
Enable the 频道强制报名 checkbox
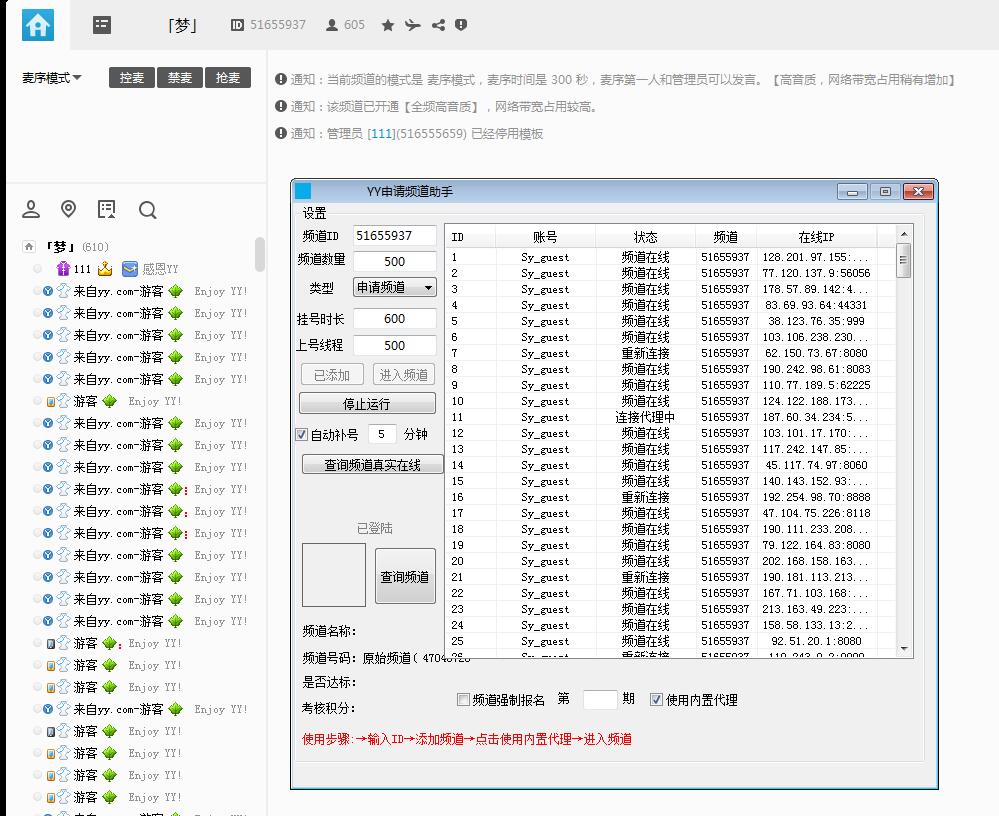pyautogui.click(x=463, y=700)
